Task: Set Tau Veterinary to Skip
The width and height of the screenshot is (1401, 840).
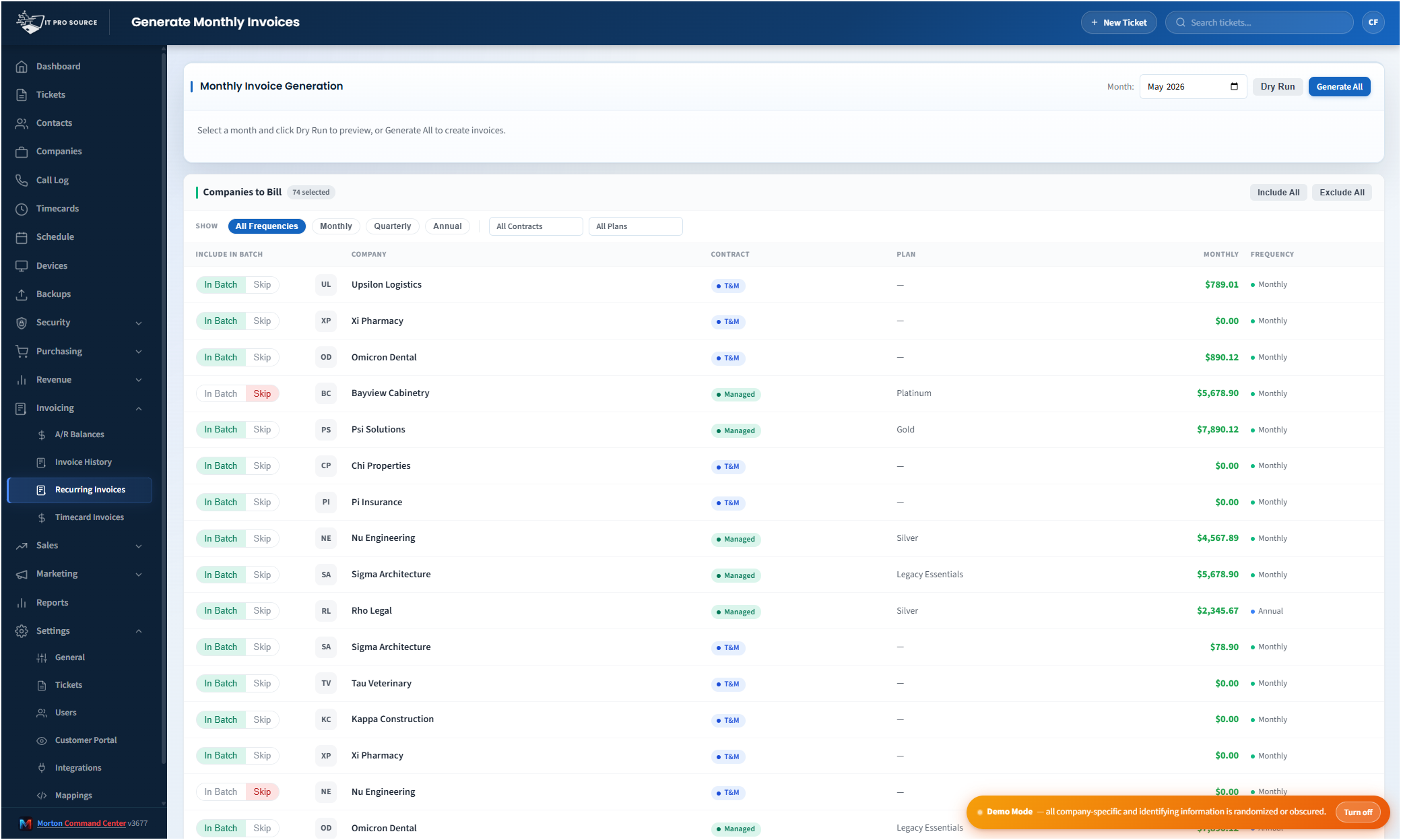Action: point(262,684)
